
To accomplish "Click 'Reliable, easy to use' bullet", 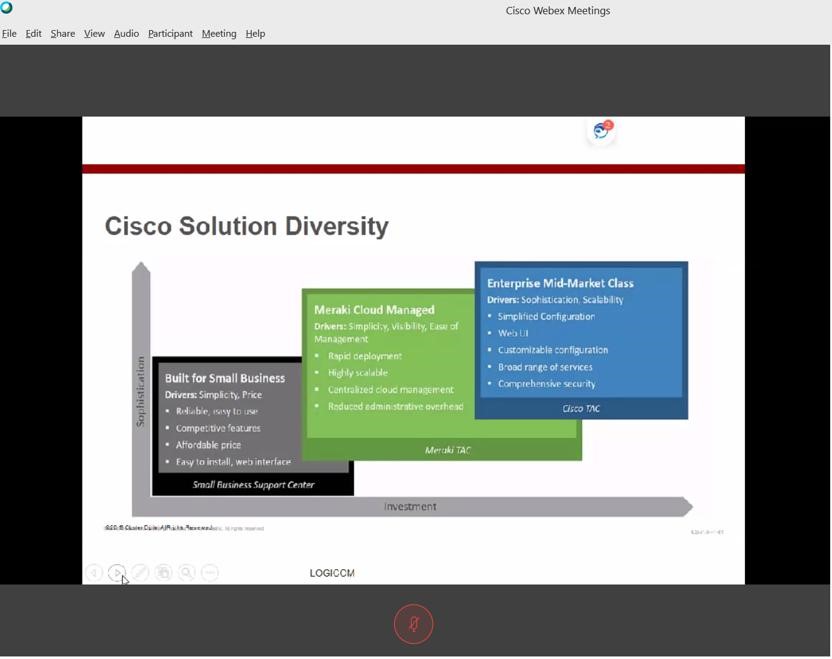I will pos(216,411).
